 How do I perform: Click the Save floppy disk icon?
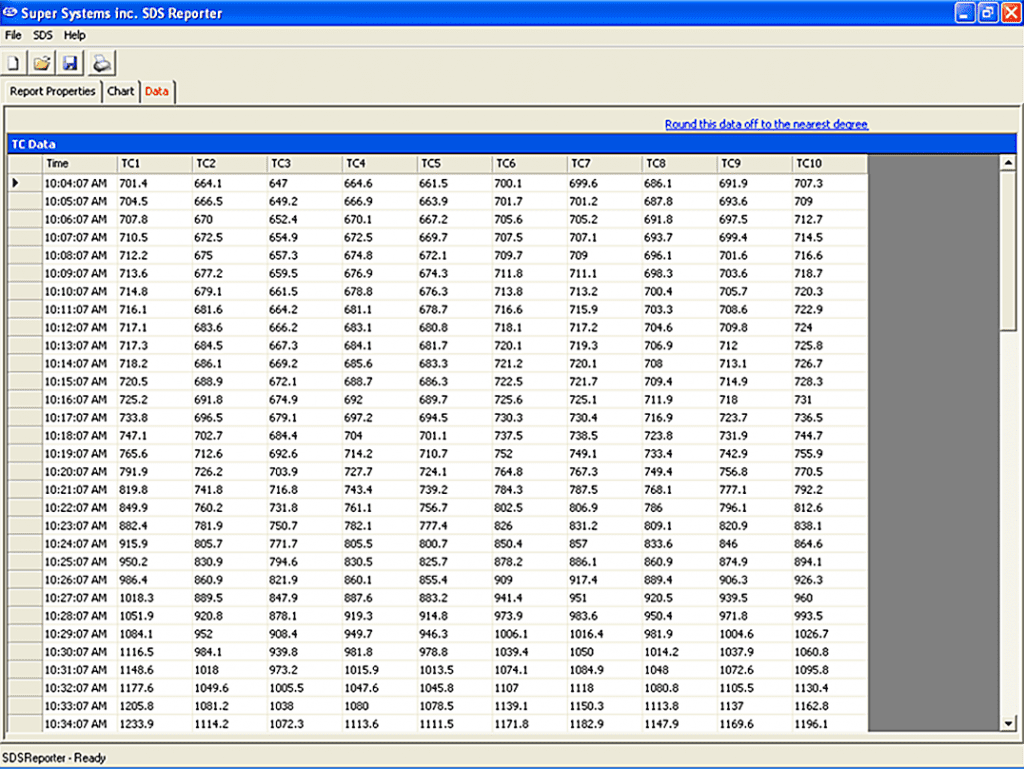click(x=70, y=63)
